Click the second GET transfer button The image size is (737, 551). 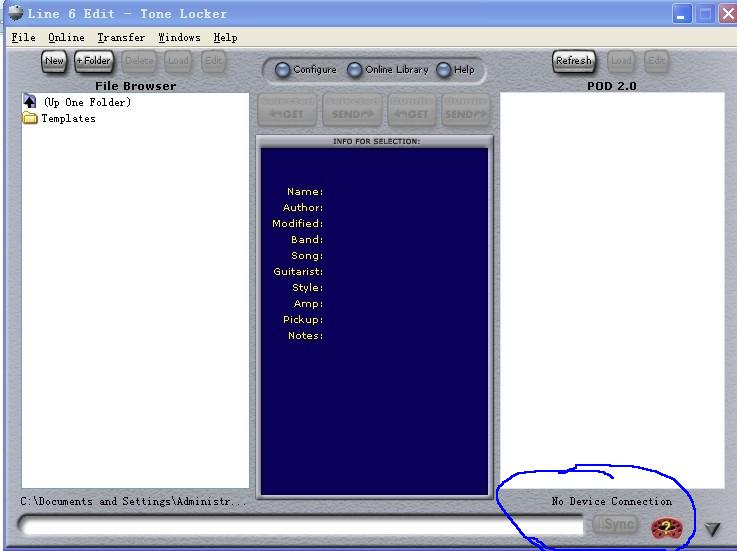click(x=412, y=110)
